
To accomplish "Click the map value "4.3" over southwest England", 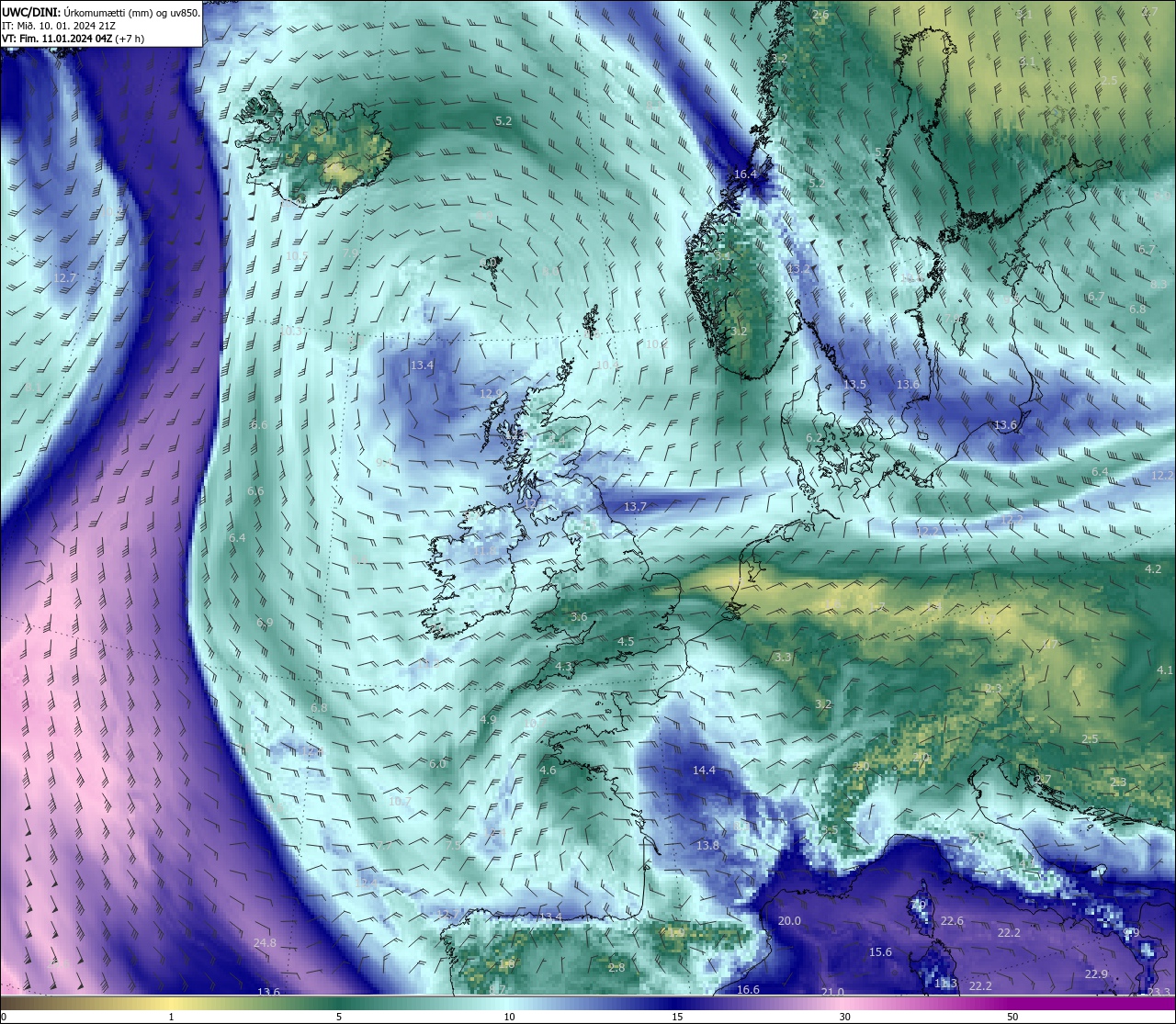I will tap(563, 666).
